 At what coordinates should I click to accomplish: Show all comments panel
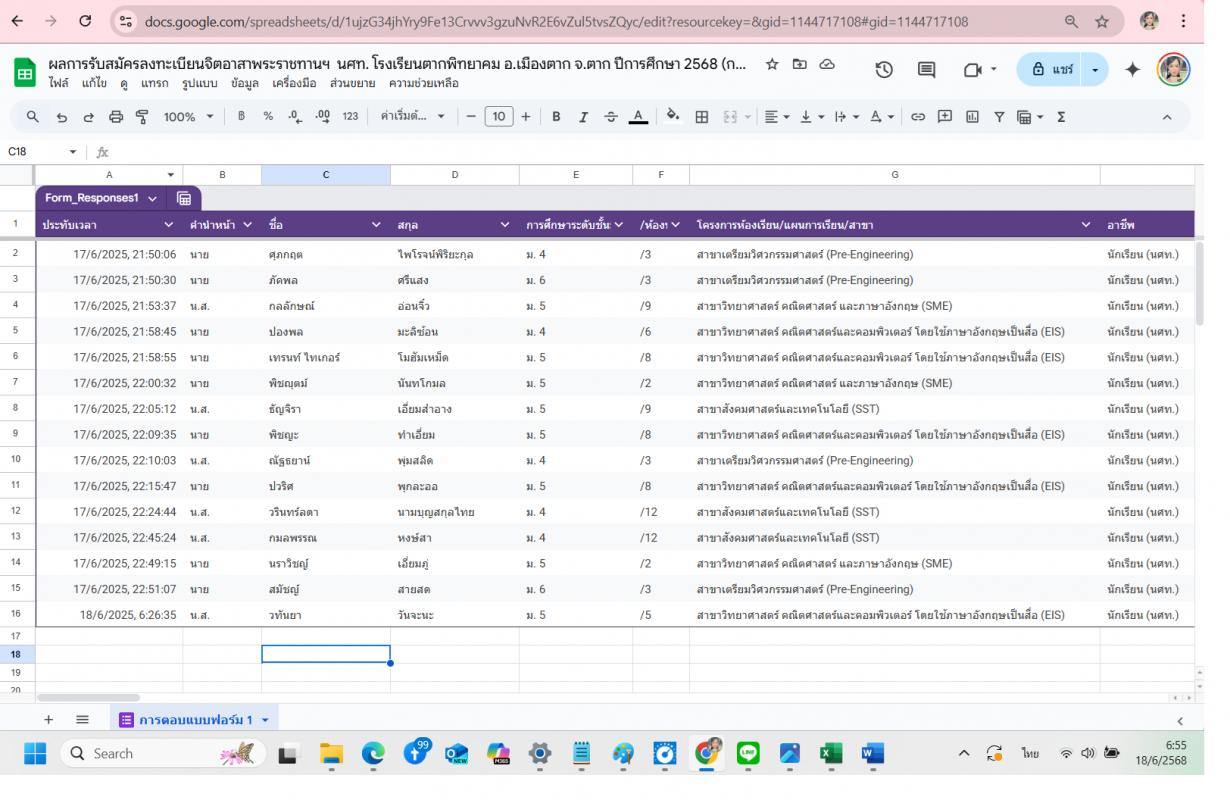point(927,70)
